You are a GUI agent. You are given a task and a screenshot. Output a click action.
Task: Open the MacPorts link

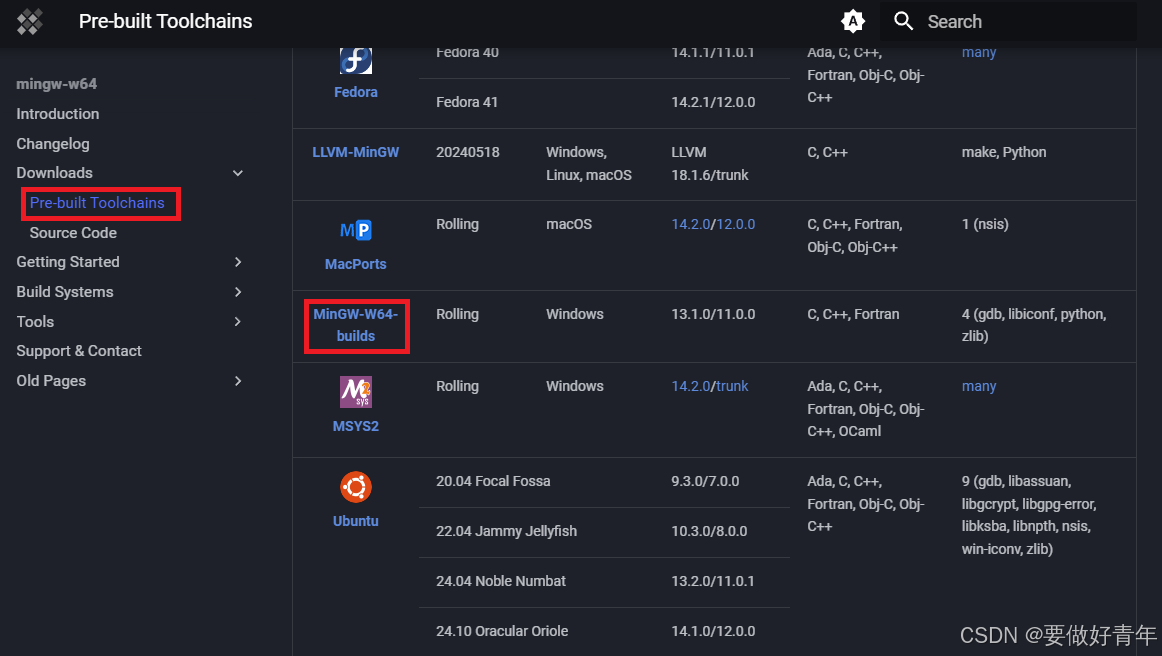click(x=356, y=264)
